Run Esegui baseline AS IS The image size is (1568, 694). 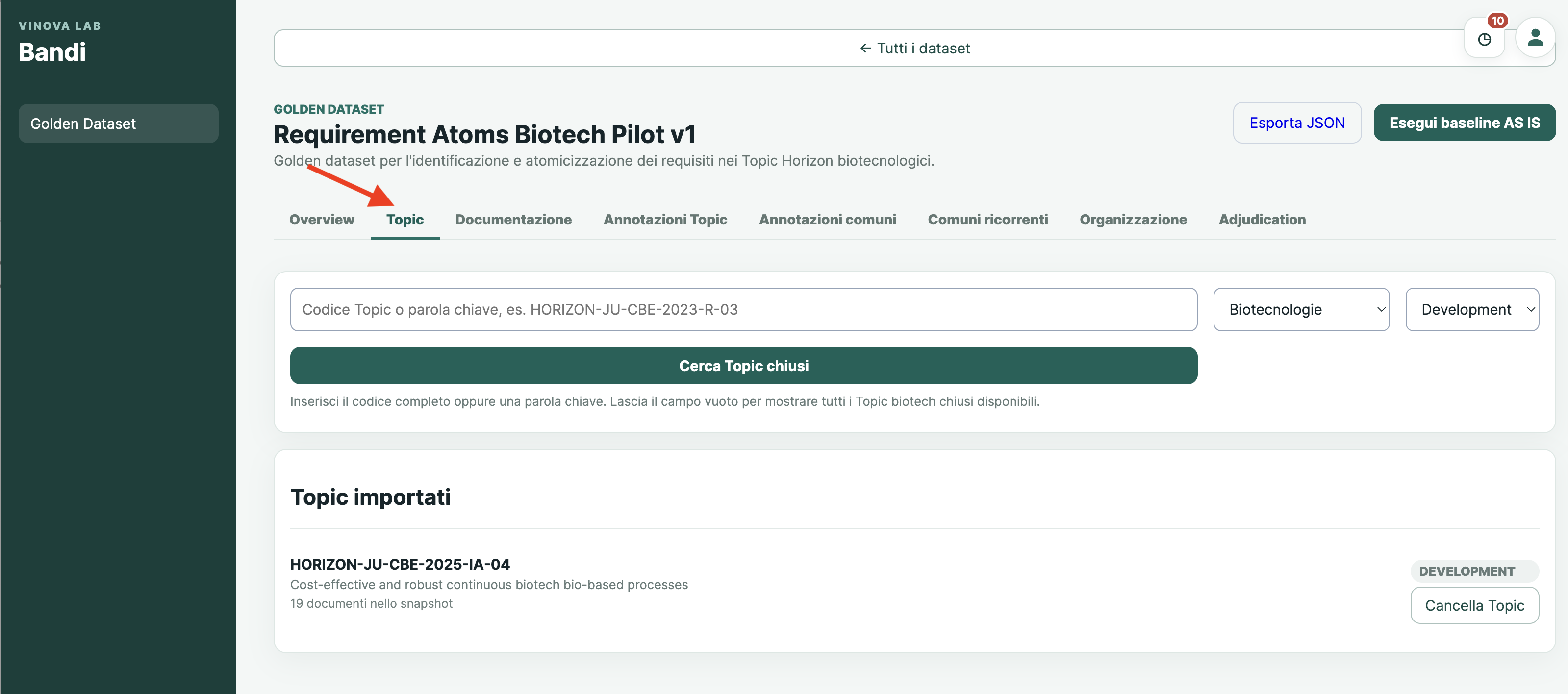coord(1465,123)
